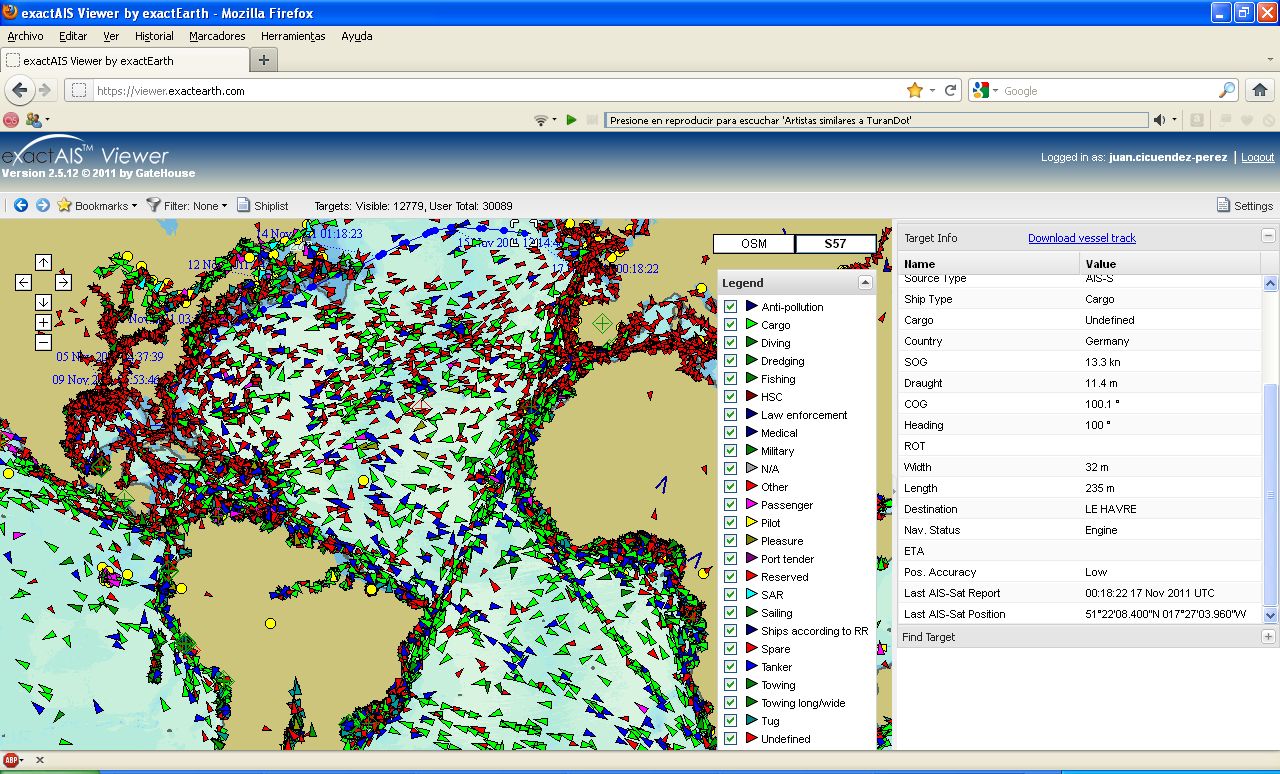Expand the Find Target section
The image size is (1280, 774).
click(x=1268, y=637)
